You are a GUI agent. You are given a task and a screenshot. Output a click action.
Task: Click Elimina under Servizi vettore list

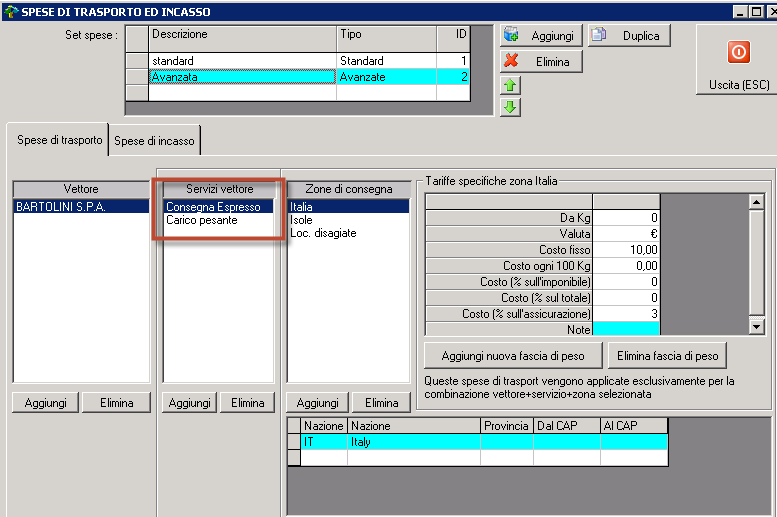(x=247, y=403)
